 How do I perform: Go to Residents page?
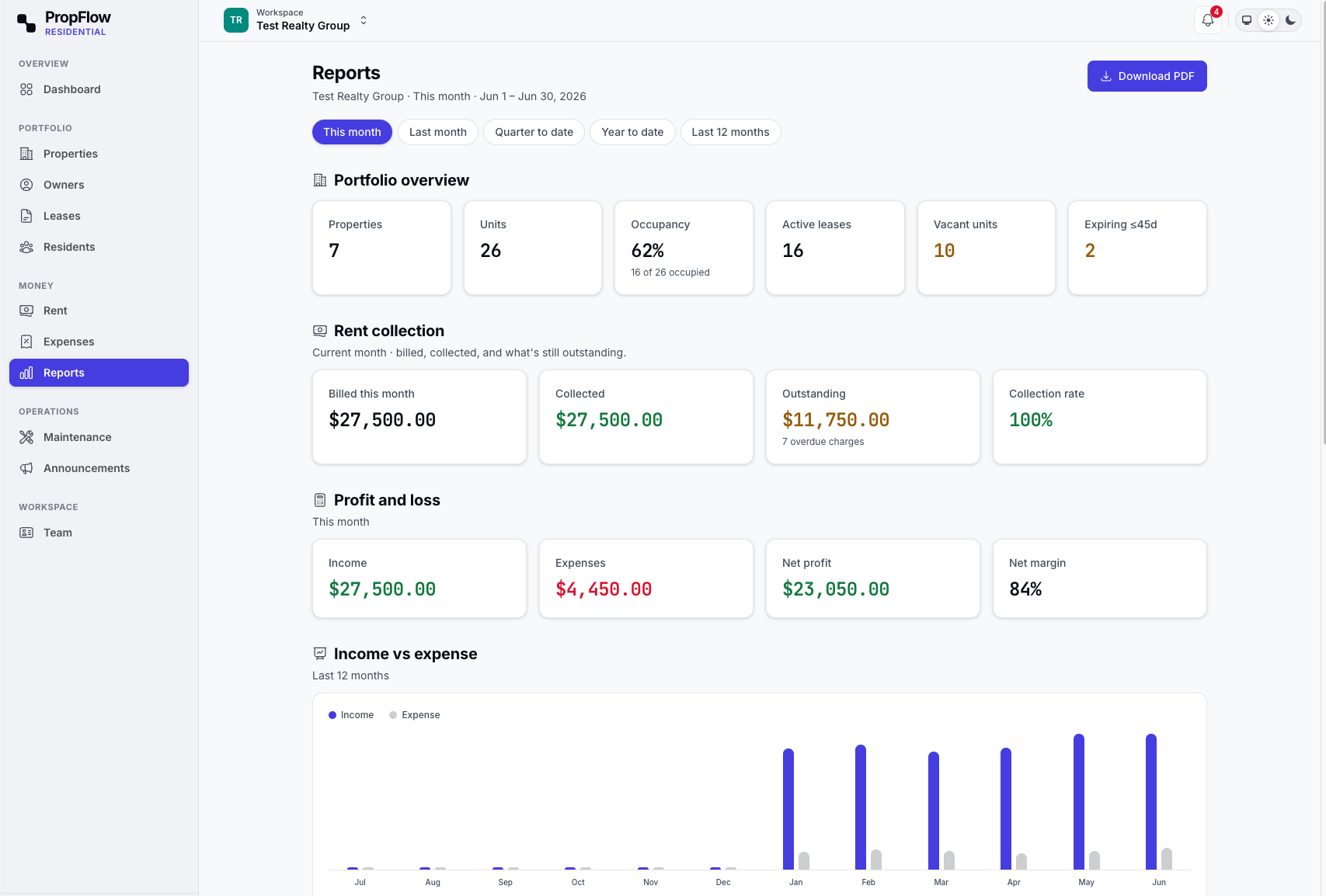[x=99, y=247]
